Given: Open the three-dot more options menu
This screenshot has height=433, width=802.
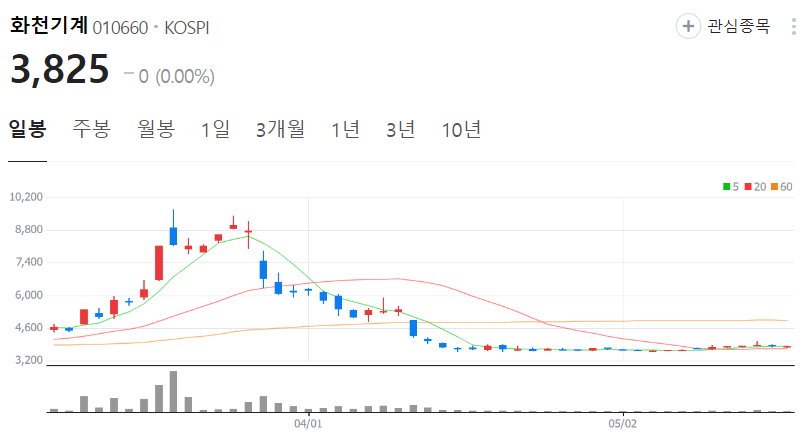Looking at the screenshot, I should point(794,27).
